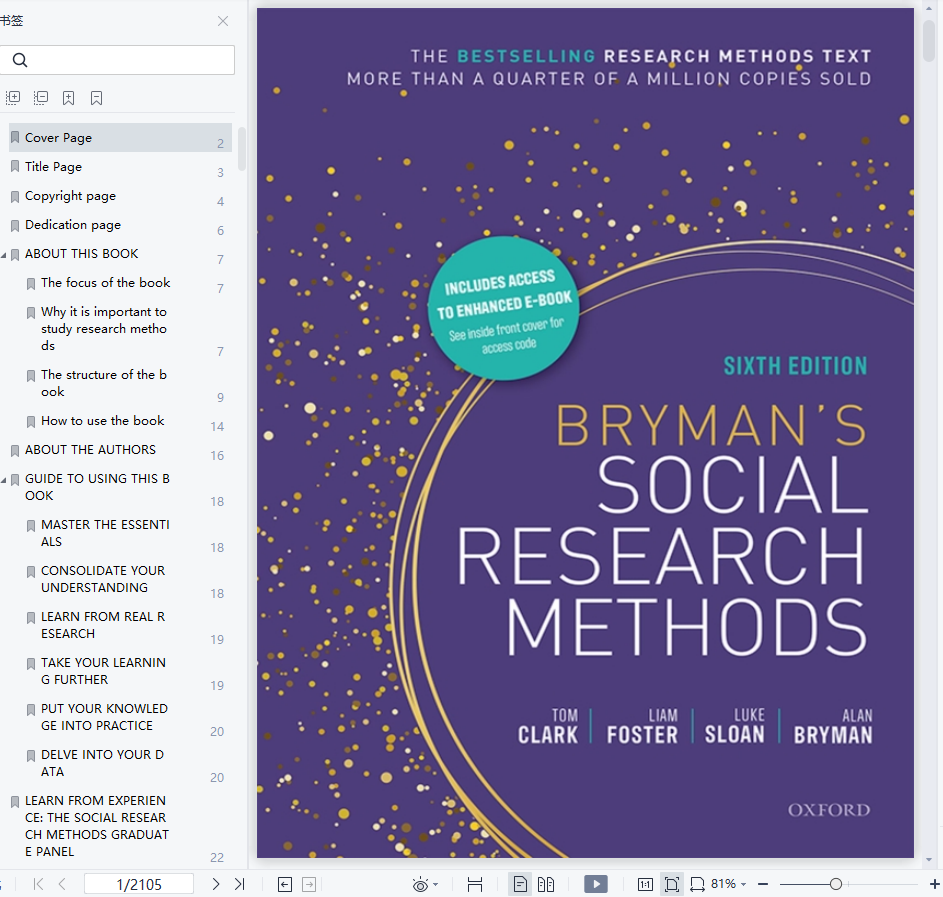The width and height of the screenshot is (943, 897).
Task: Open DELVE INTO YOUR DATA bookmark
Action: (102, 763)
